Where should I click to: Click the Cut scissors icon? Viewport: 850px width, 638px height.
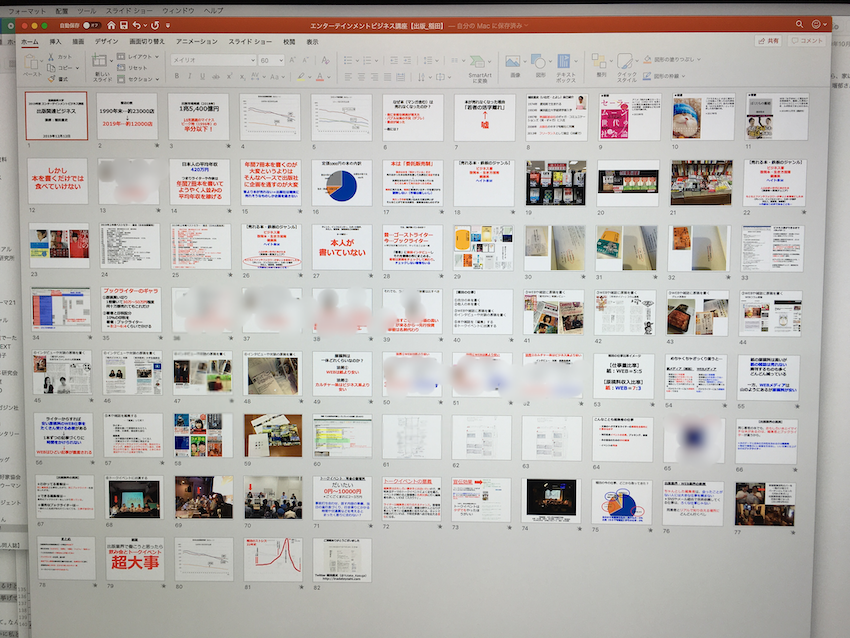pos(52,58)
